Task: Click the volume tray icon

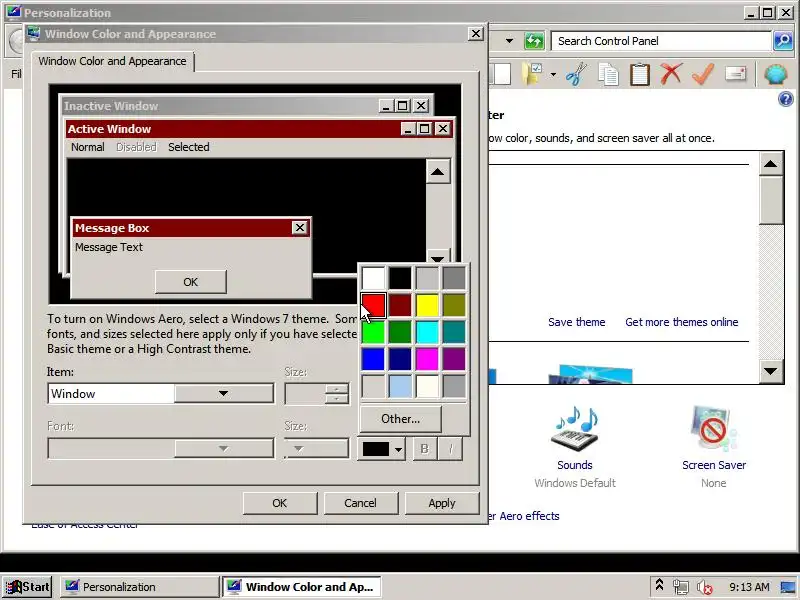Action: [705, 587]
